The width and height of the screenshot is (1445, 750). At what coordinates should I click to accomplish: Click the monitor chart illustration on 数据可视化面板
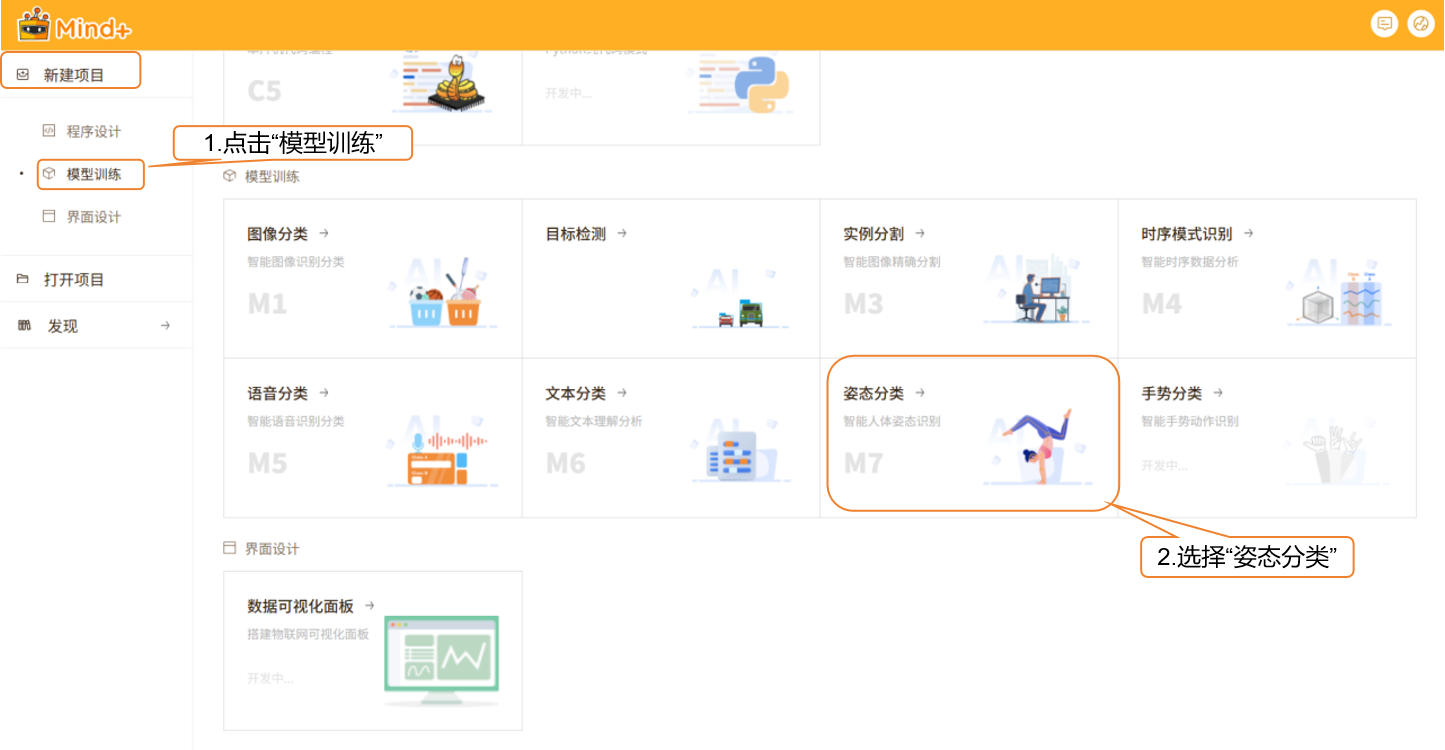pyautogui.click(x=441, y=655)
